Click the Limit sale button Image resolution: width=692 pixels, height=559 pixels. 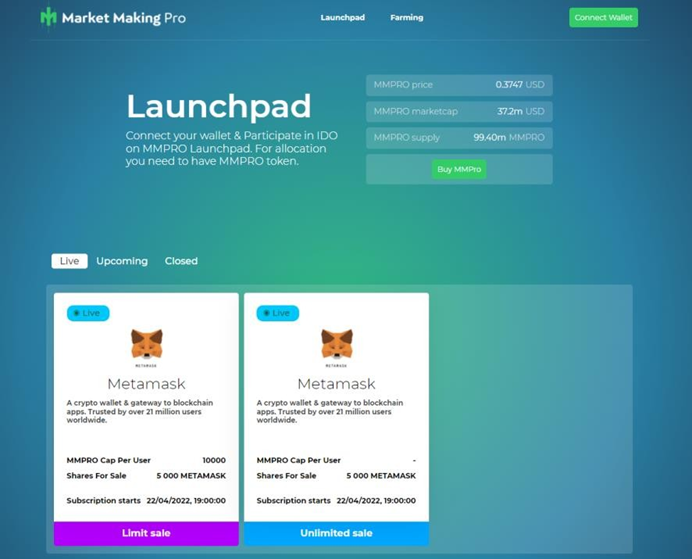click(146, 533)
